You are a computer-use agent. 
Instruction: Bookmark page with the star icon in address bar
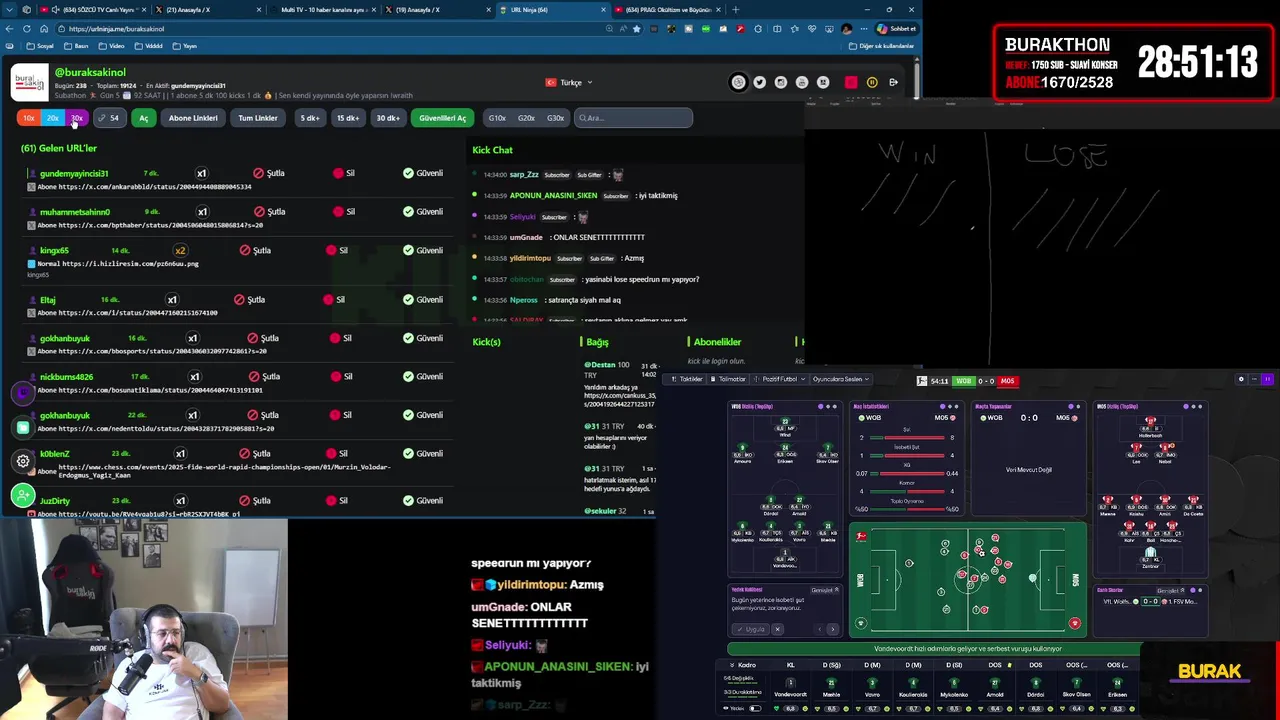click(638, 29)
